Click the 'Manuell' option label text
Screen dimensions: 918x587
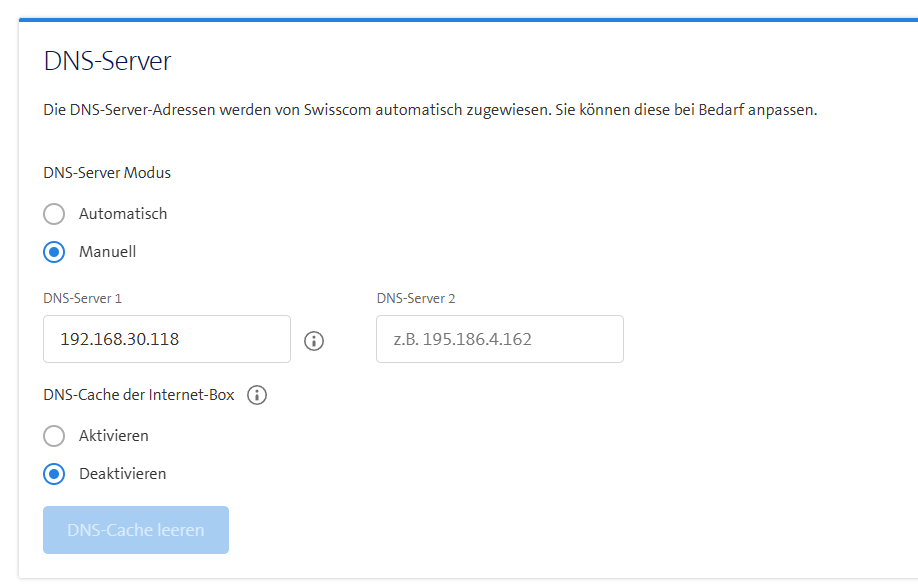(x=107, y=252)
